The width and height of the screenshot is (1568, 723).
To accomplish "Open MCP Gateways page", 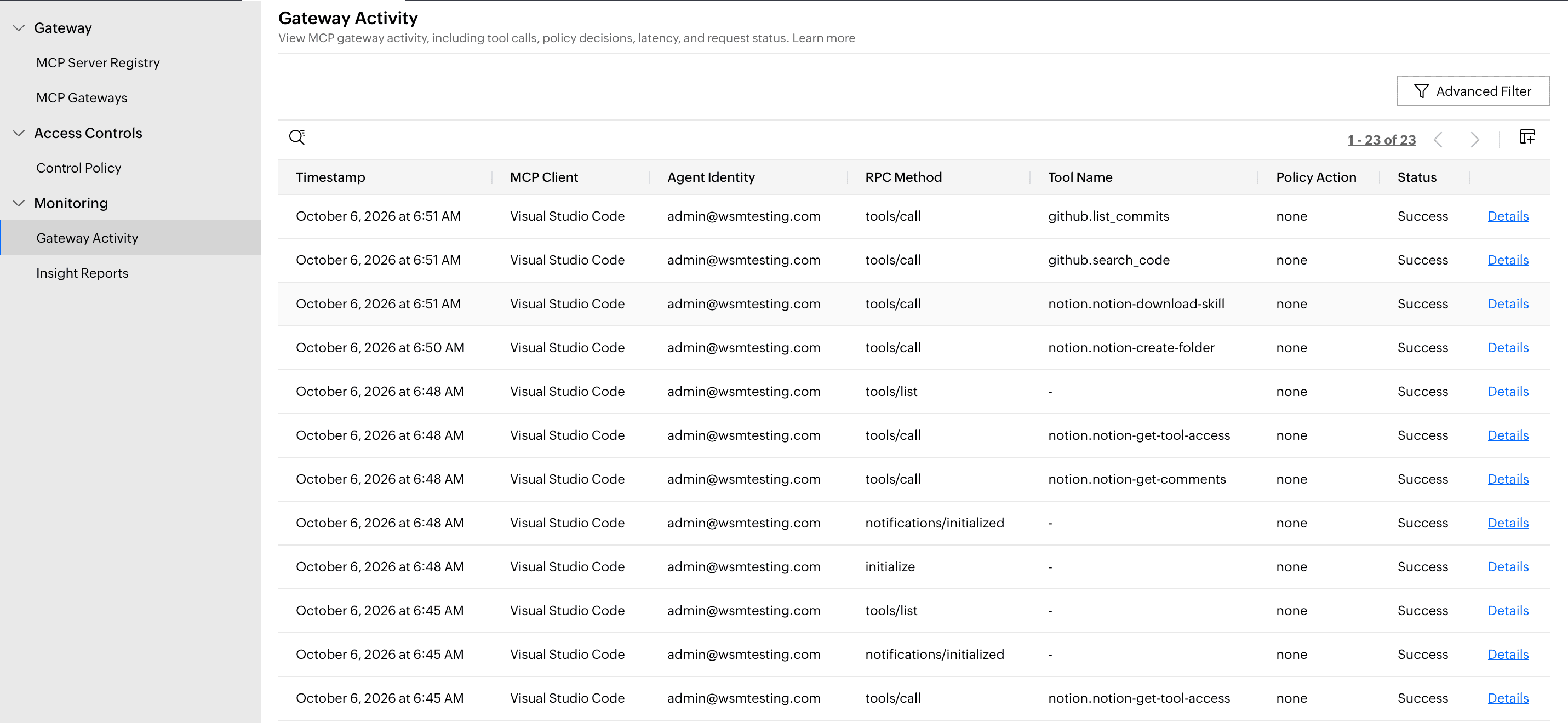I will (82, 98).
